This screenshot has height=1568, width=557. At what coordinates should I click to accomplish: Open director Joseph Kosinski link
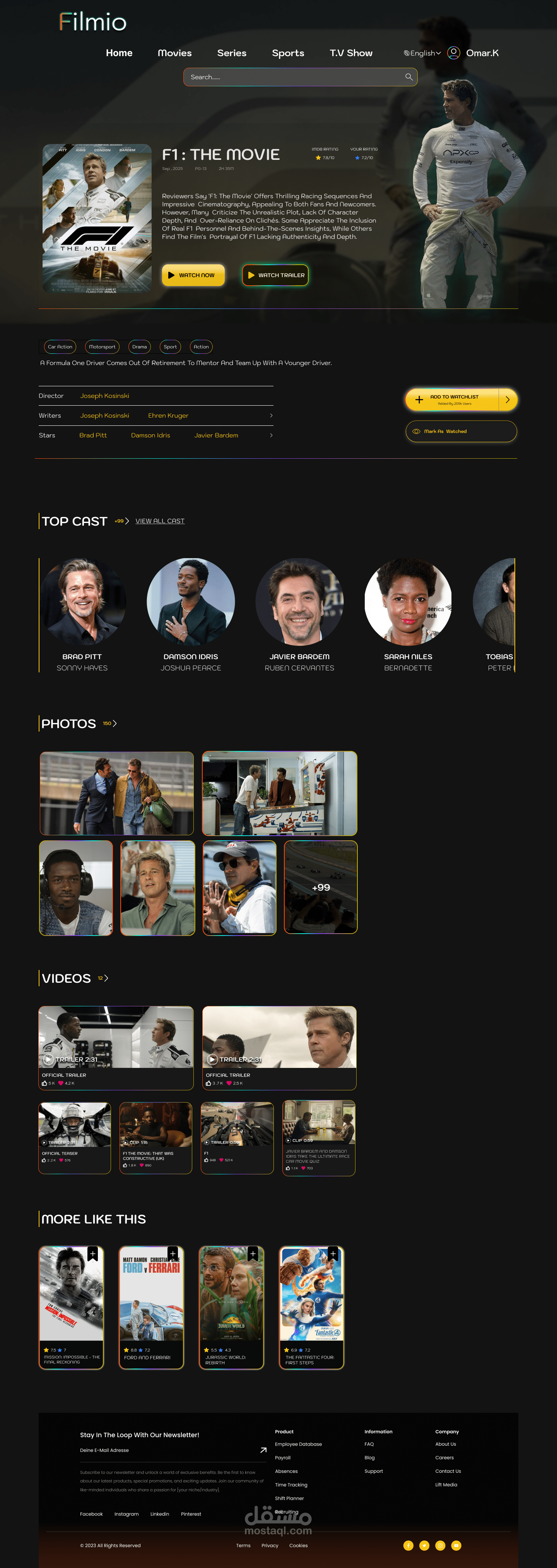[x=104, y=396]
